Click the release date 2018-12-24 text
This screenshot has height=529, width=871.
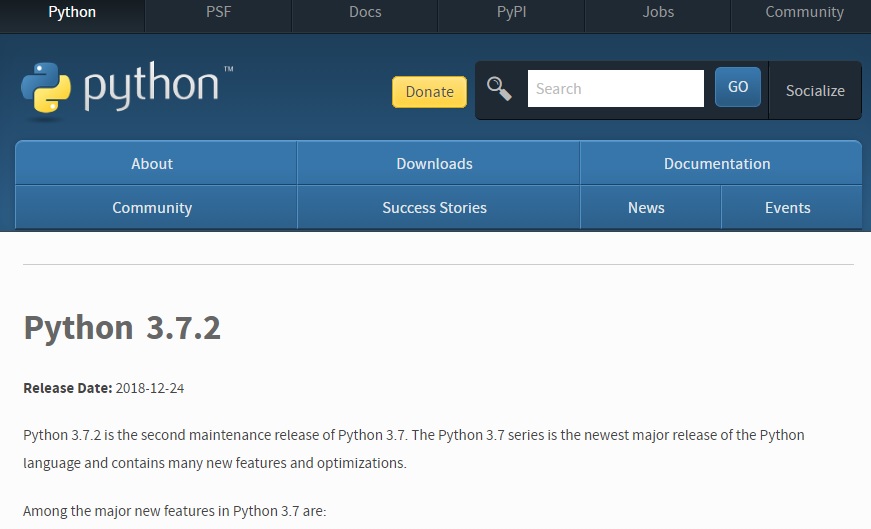(x=150, y=388)
